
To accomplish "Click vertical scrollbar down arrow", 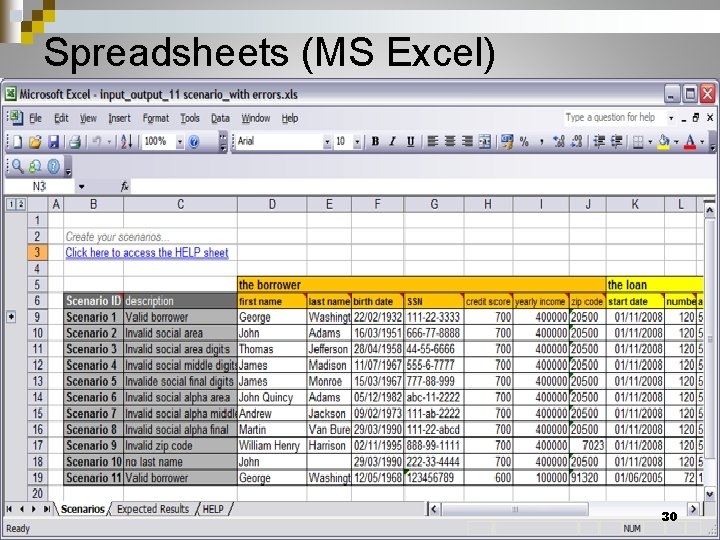I will [x=709, y=494].
